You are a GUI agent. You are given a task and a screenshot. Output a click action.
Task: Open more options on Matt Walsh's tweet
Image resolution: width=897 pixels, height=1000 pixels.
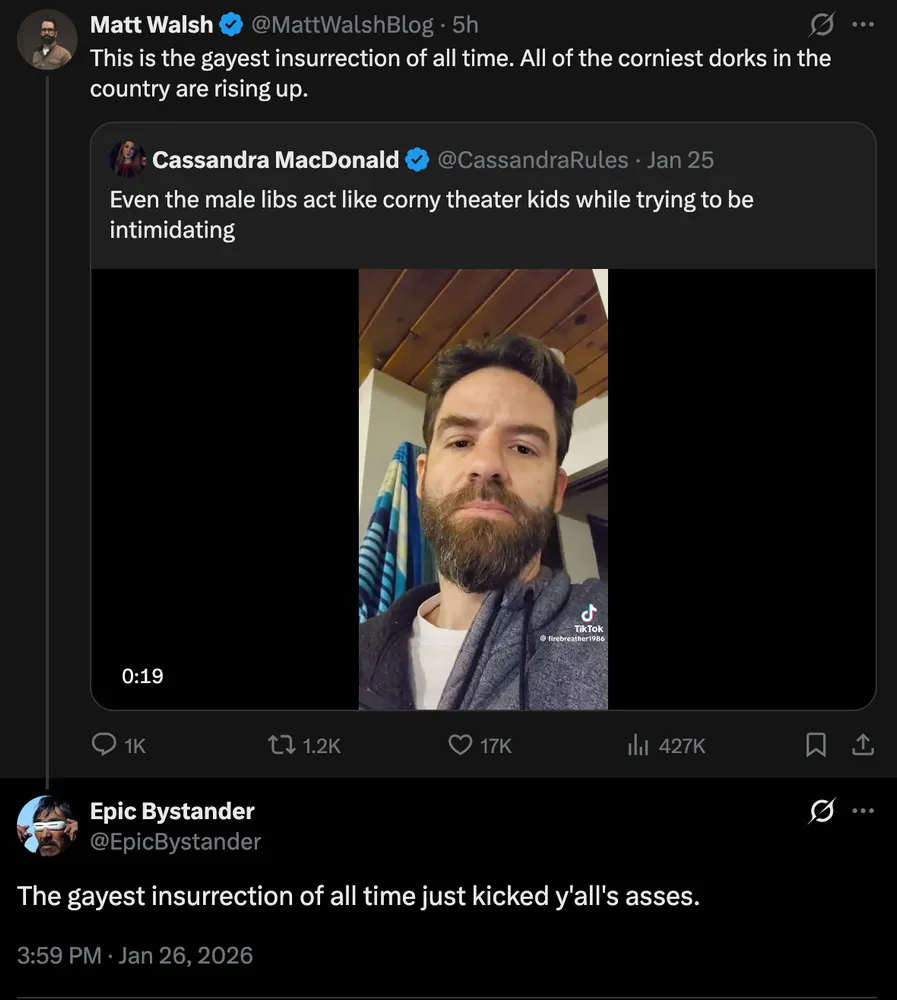(x=862, y=24)
